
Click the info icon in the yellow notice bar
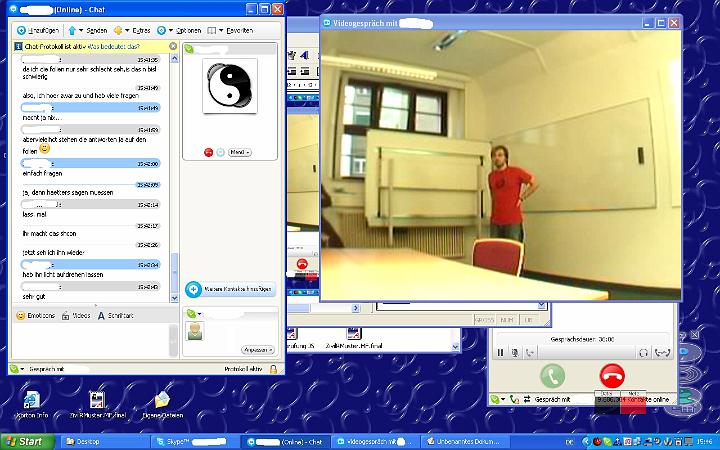tap(18, 46)
